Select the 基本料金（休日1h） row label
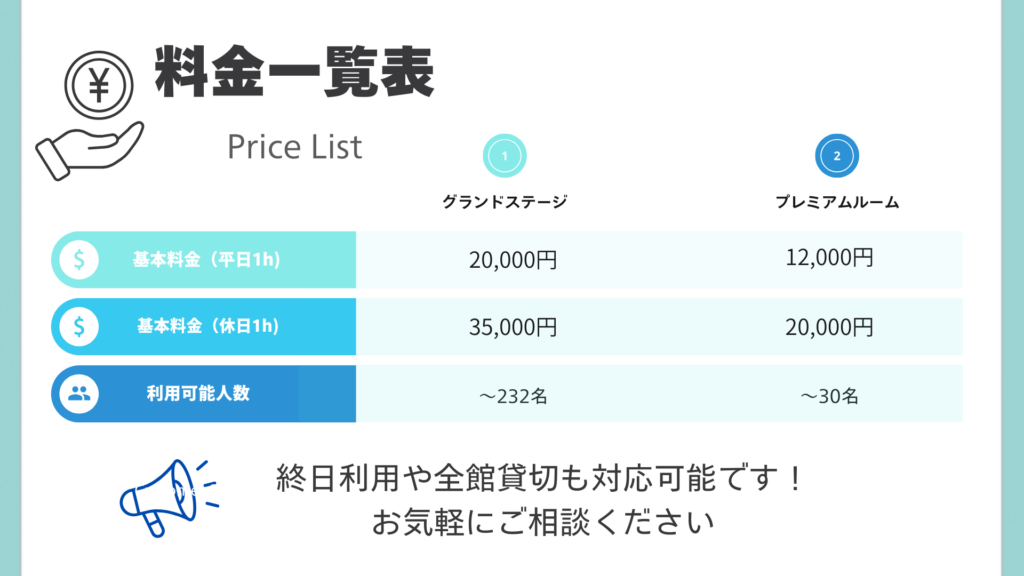Screen dimensions: 1024x576 coord(207,326)
